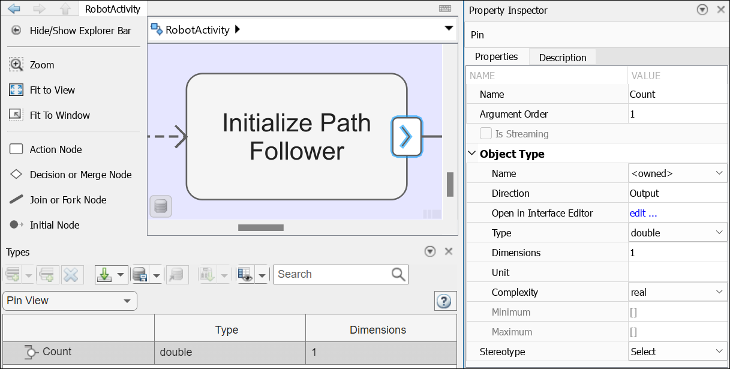Screen dimensions: 730x369
Task: Select the RobotActivity tab
Action: [112, 9]
